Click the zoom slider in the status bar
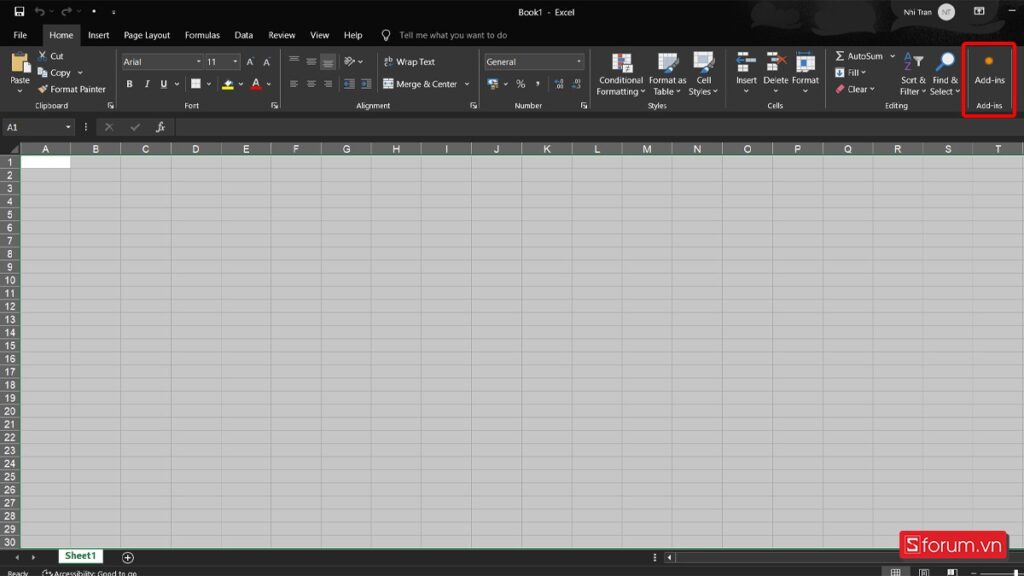Image resolution: width=1024 pixels, height=576 pixels. coord(997,573)
